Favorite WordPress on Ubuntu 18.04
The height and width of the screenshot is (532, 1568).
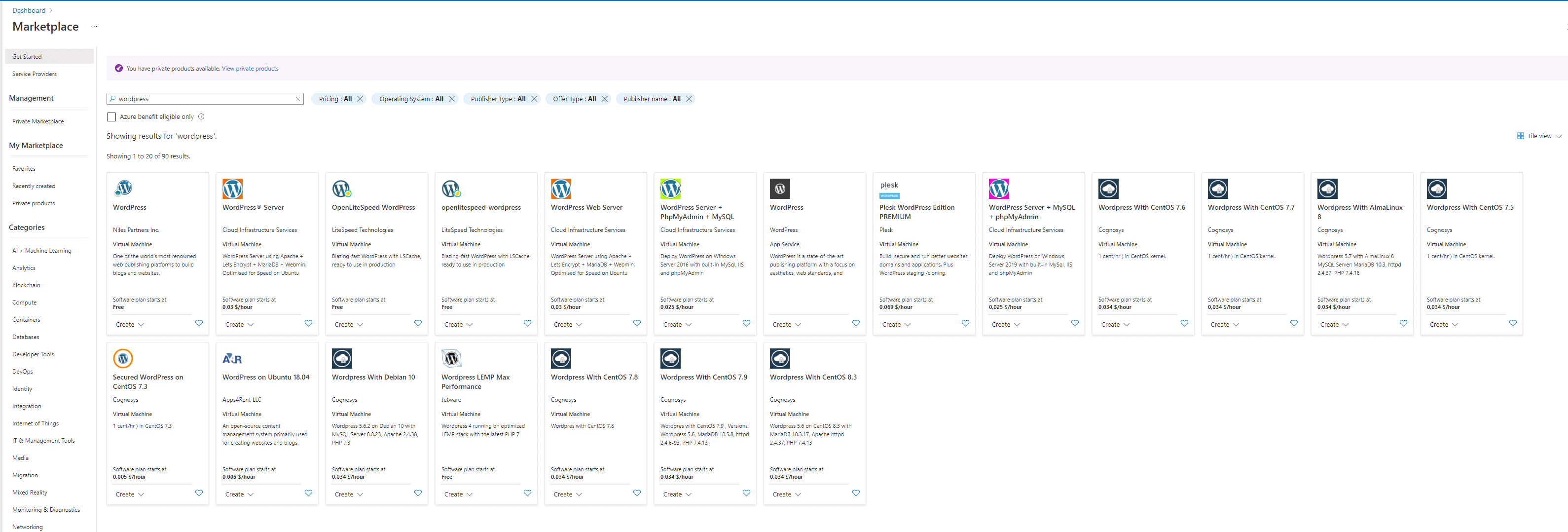pyautogui.click(x=309, y=493)
